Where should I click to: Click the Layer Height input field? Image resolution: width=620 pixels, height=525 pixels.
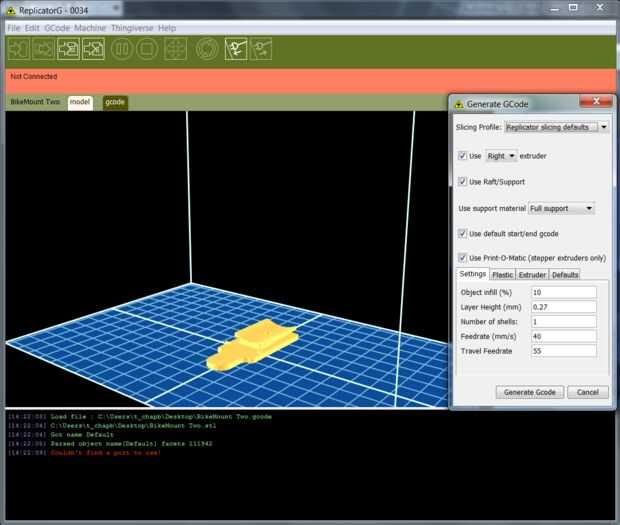click(564, 307)
